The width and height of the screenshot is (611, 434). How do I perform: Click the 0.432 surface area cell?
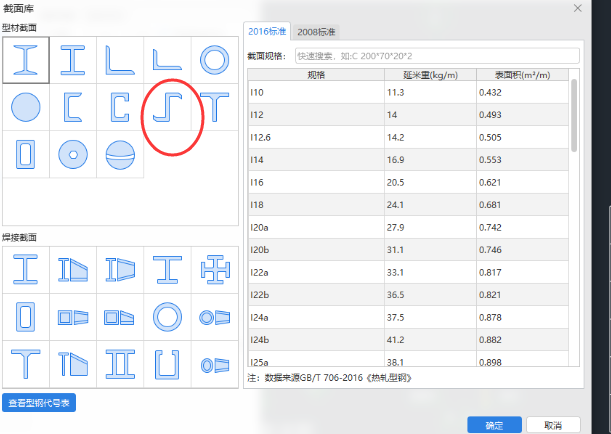[x=522, y=92]
